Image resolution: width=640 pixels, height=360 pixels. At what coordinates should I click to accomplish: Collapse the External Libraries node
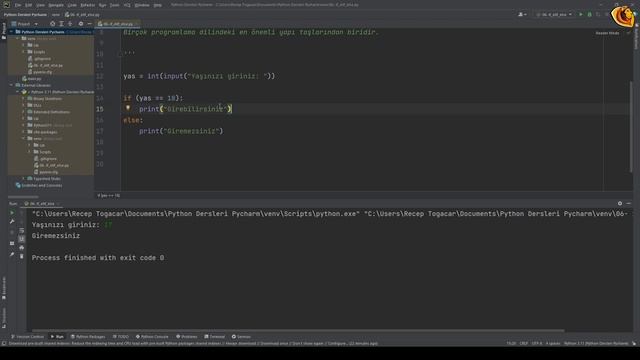[11, 85]
